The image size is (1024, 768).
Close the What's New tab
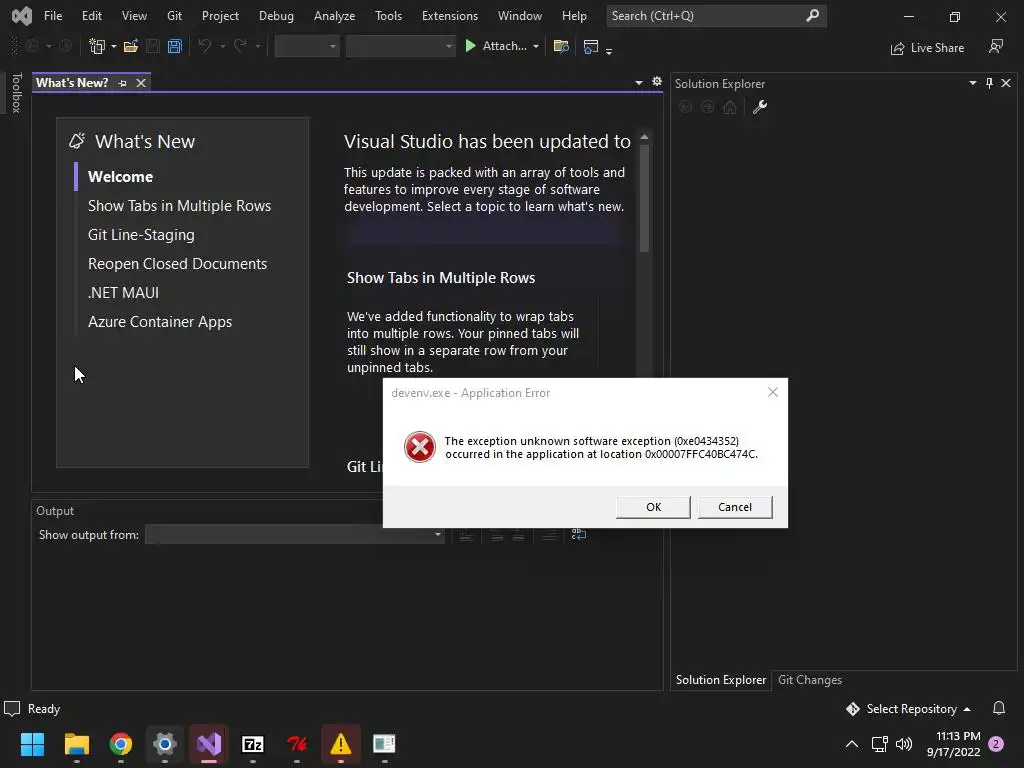point(140,83)
